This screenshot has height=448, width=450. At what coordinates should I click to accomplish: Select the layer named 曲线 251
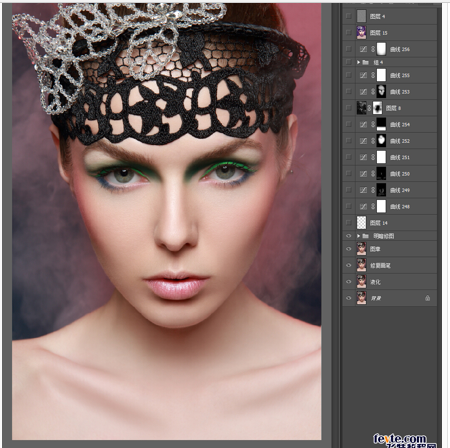tap(390, 157)
